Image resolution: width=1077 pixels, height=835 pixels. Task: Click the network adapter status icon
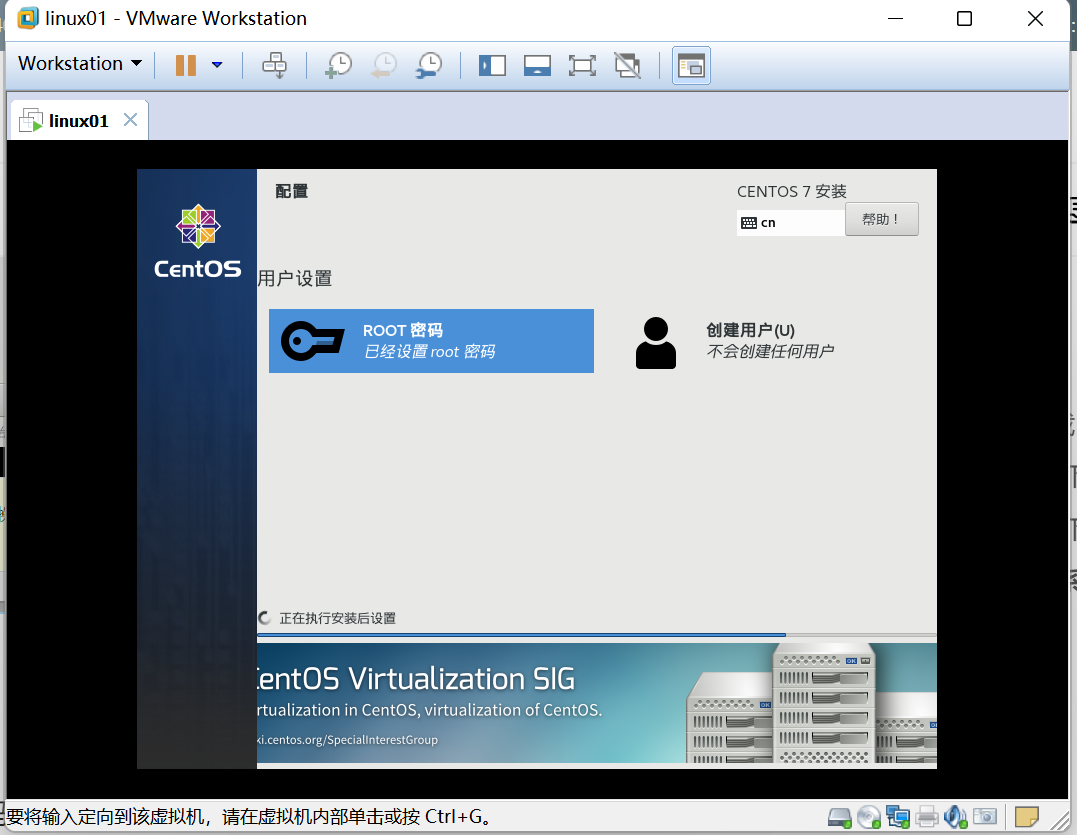pyautogui.click(x=898, y=816)
